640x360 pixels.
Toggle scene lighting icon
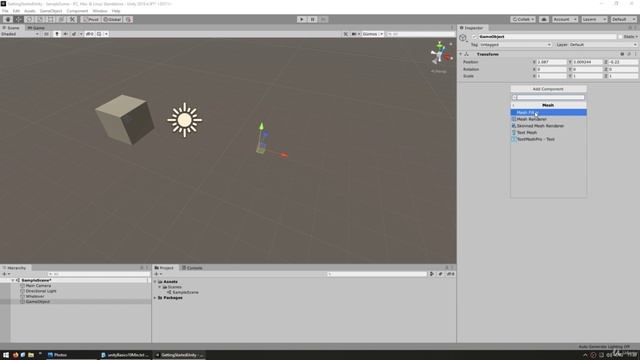pyautogui.click(x=57, y=34)
